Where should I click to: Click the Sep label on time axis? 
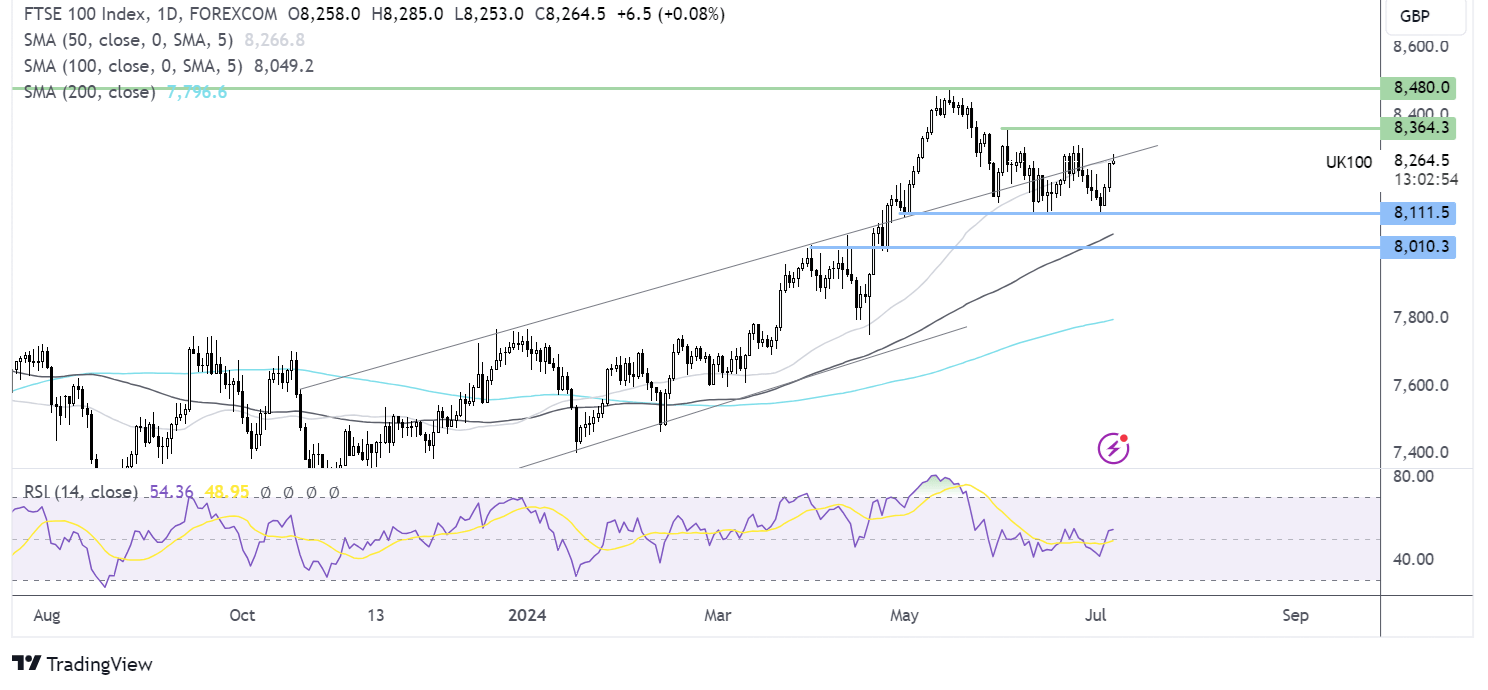[x=1295, y=615]
